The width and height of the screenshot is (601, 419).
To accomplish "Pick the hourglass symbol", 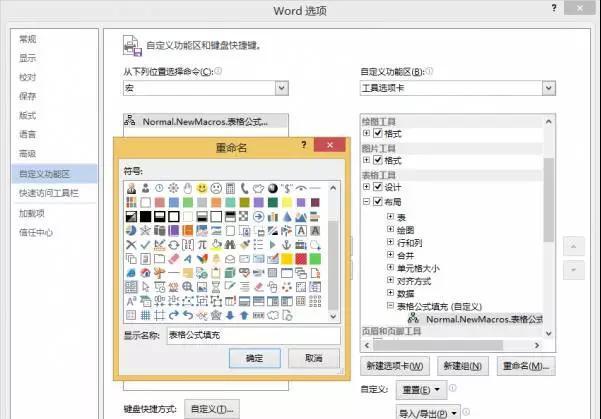I will click(216, 287).
